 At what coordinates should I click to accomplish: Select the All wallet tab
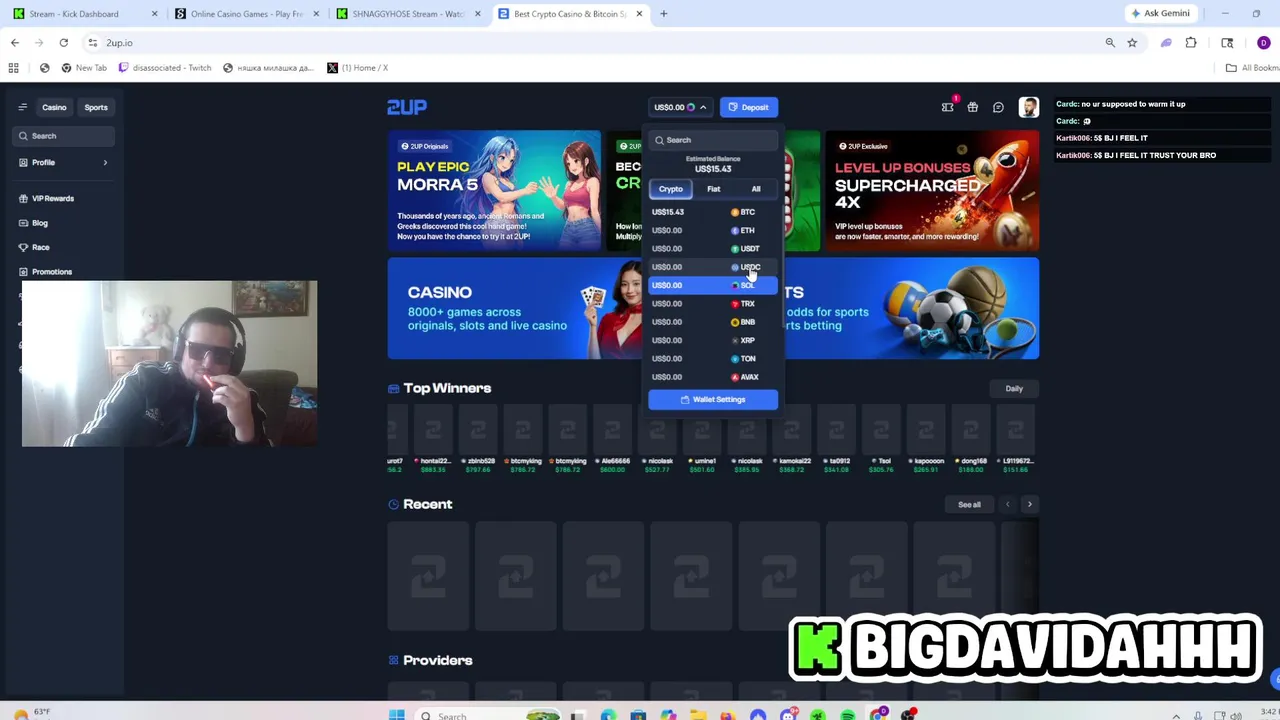click(756, 189)
